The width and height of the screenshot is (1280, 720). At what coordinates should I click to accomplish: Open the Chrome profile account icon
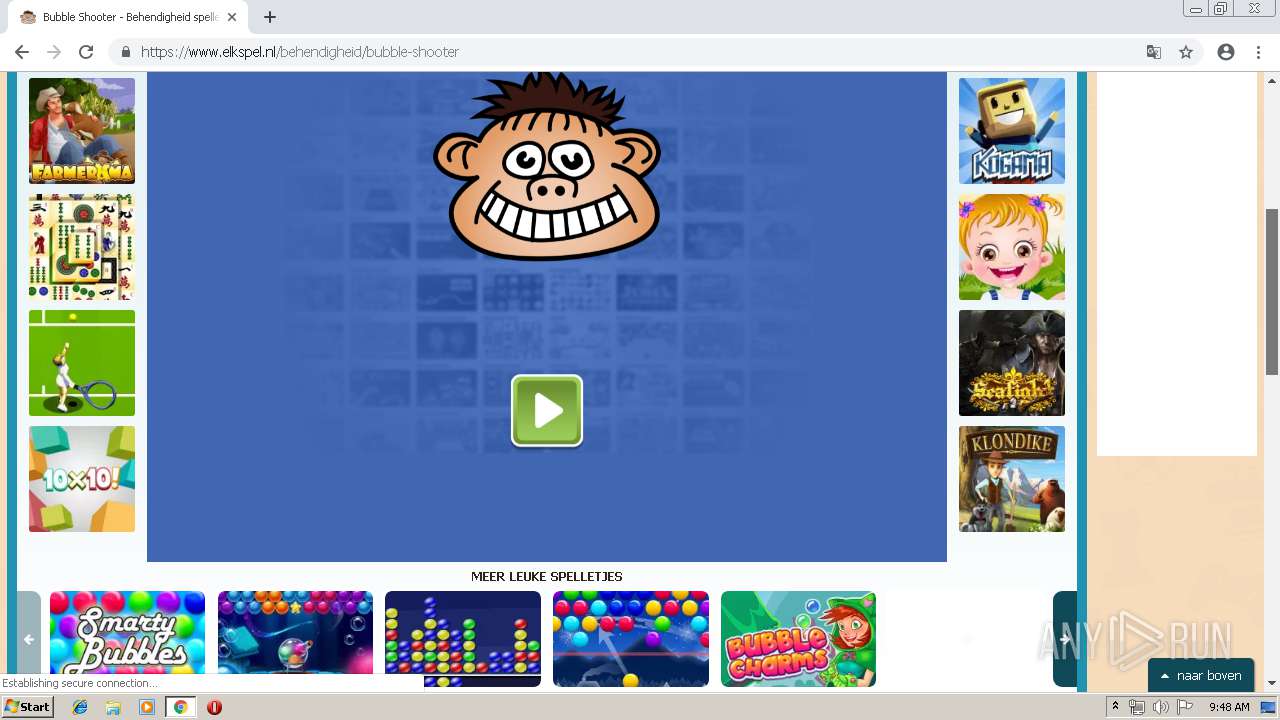tap(1226, 52)
